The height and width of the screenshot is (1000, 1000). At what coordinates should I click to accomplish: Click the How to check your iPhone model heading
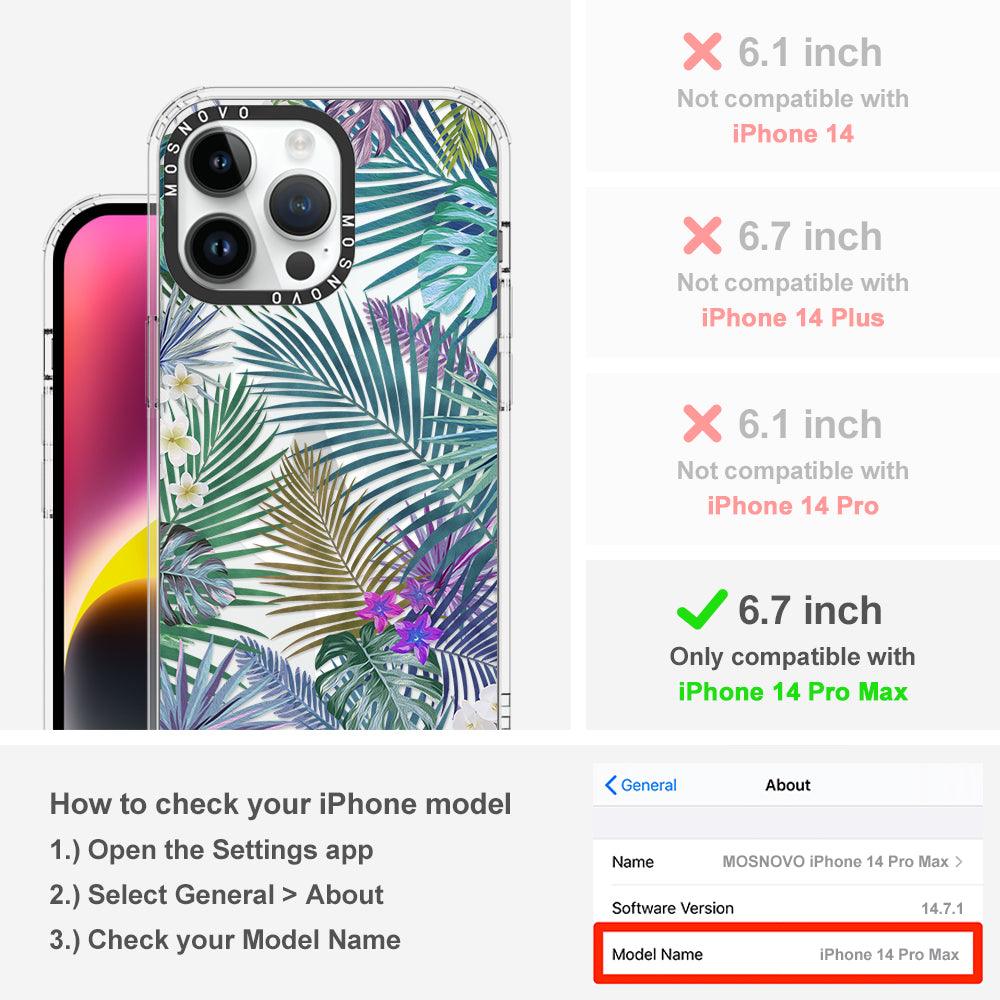point(281,804)
